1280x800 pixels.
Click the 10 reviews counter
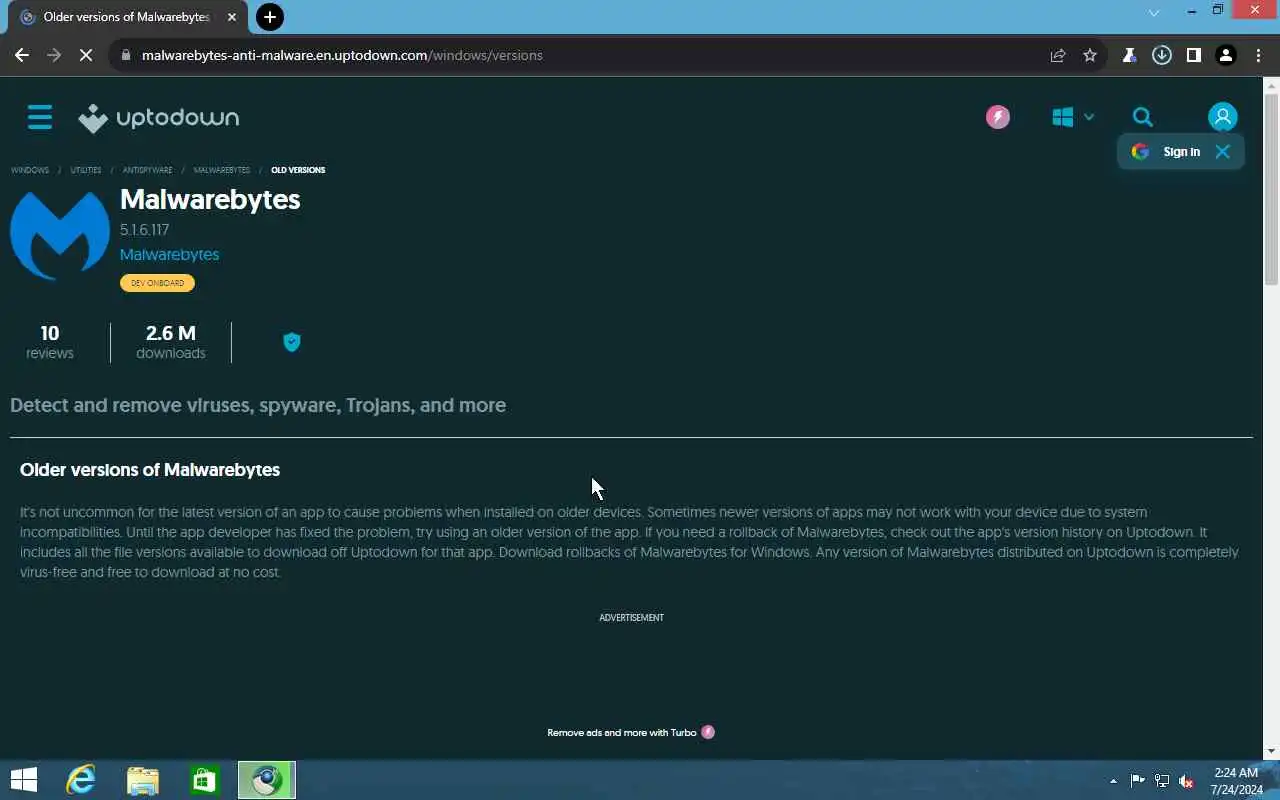[50, 341]
